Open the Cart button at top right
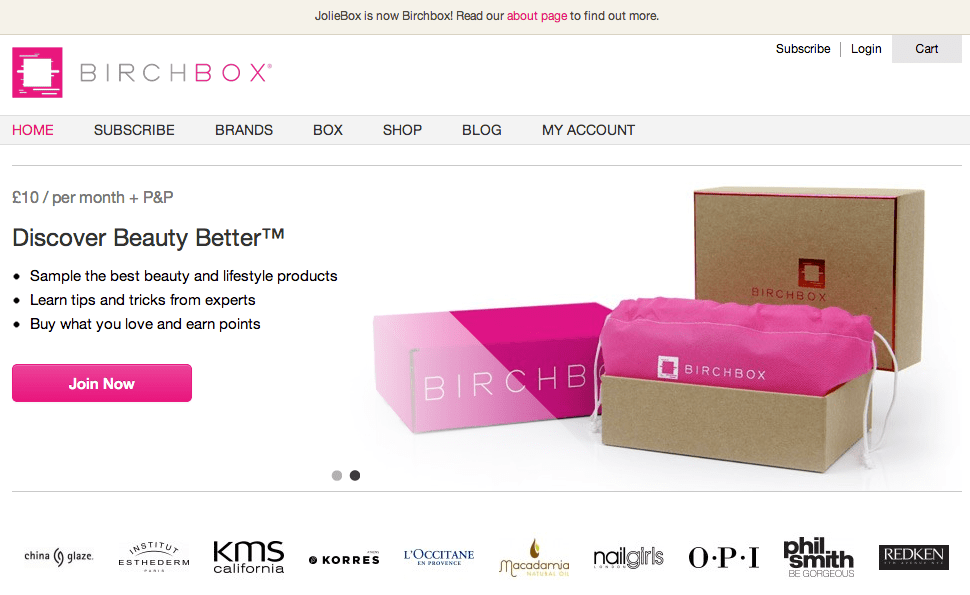 (927, 49)
